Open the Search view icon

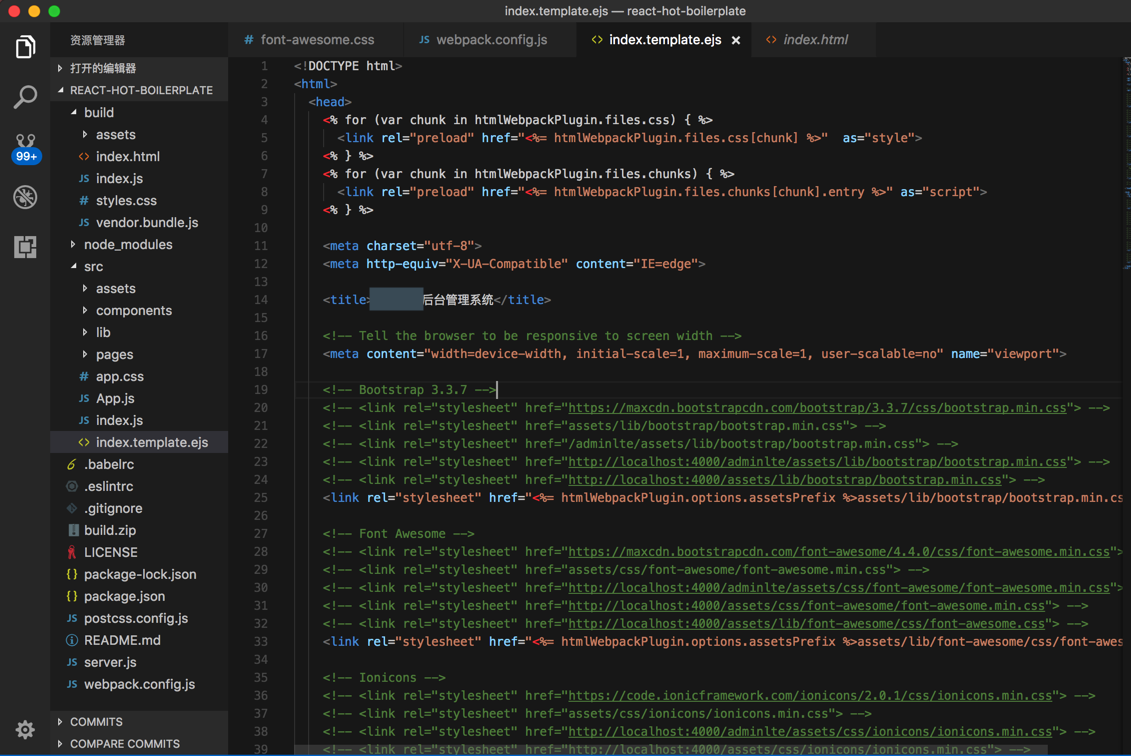[25, 97]
